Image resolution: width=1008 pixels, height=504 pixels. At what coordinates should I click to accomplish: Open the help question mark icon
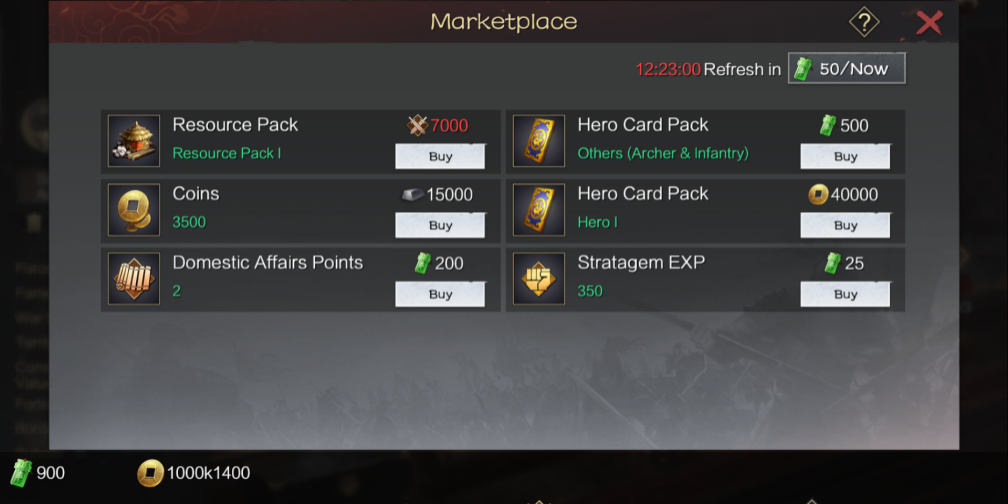click(x=864, y=22)
